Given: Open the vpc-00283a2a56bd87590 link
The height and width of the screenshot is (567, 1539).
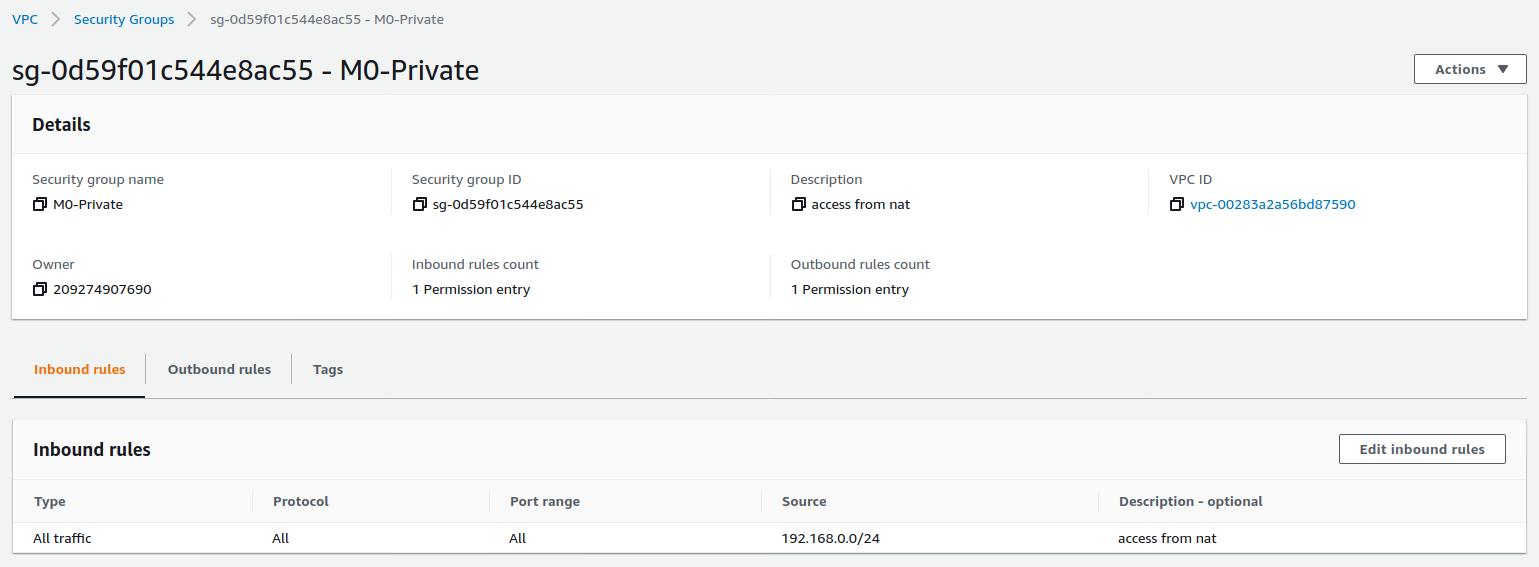Looking at the screenshot, I should pos(1272,205).
